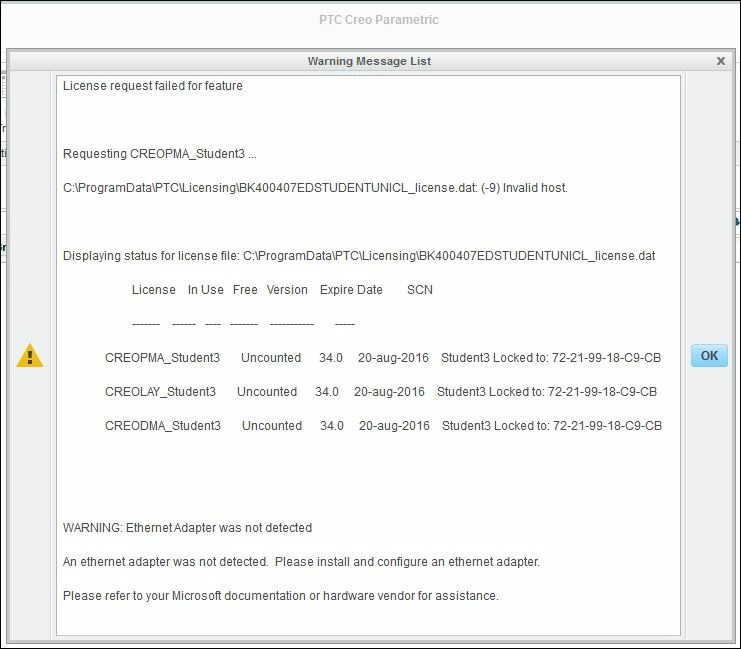741x649 pixels.
Task: Select the 'Requesting CREOPMA_Student3 ...' line
Action: point(160,154)
